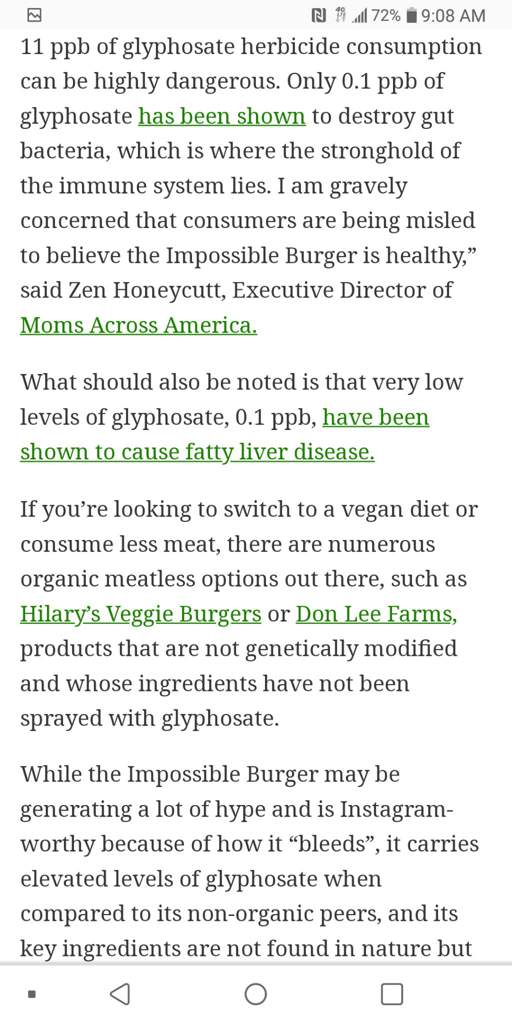Tap the NFC icon in the status bar
The width and height of the screenshot is (512, 1024).
click(x=317, y=15)
